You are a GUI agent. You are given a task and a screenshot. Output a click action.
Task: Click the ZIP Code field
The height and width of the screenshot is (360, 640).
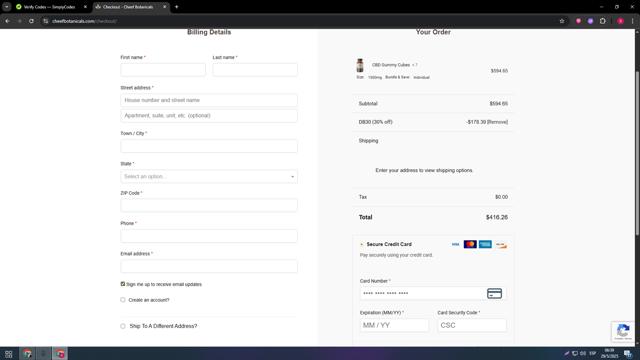(x=209, y=205)
